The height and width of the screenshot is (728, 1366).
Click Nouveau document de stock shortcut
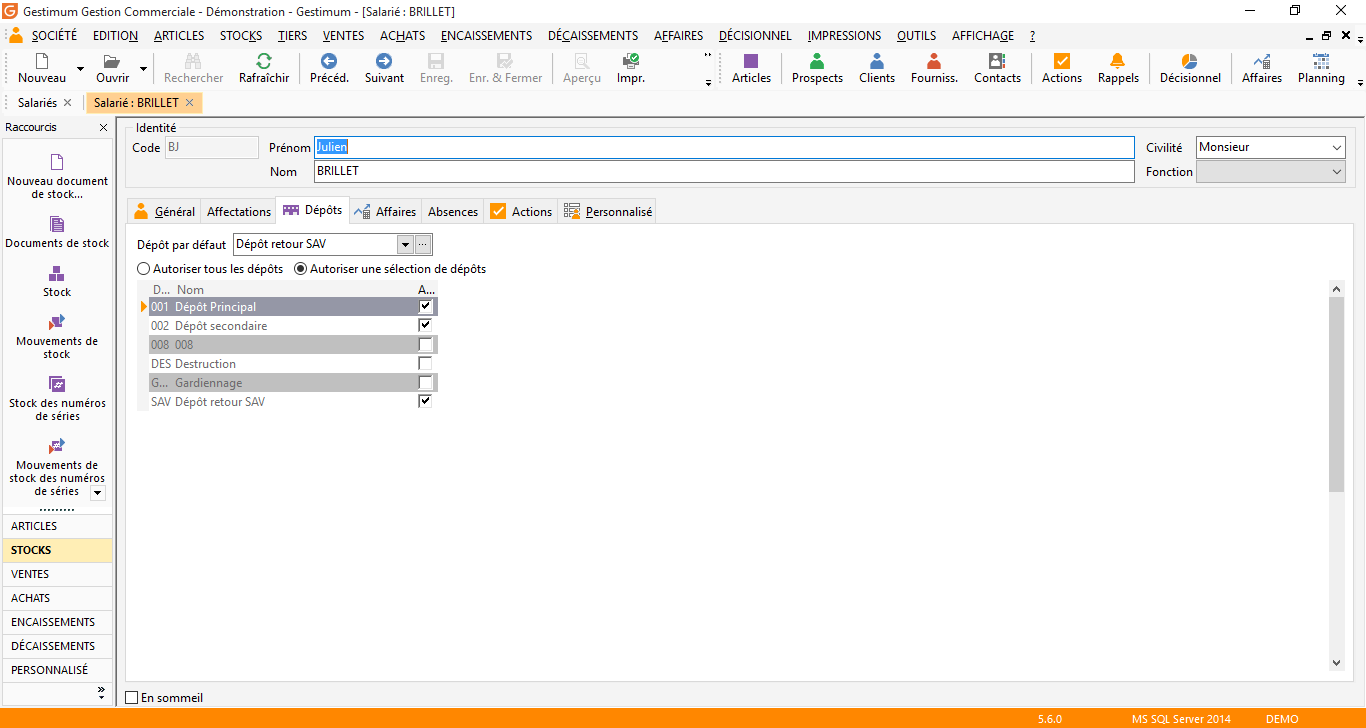tap(57, 176)
